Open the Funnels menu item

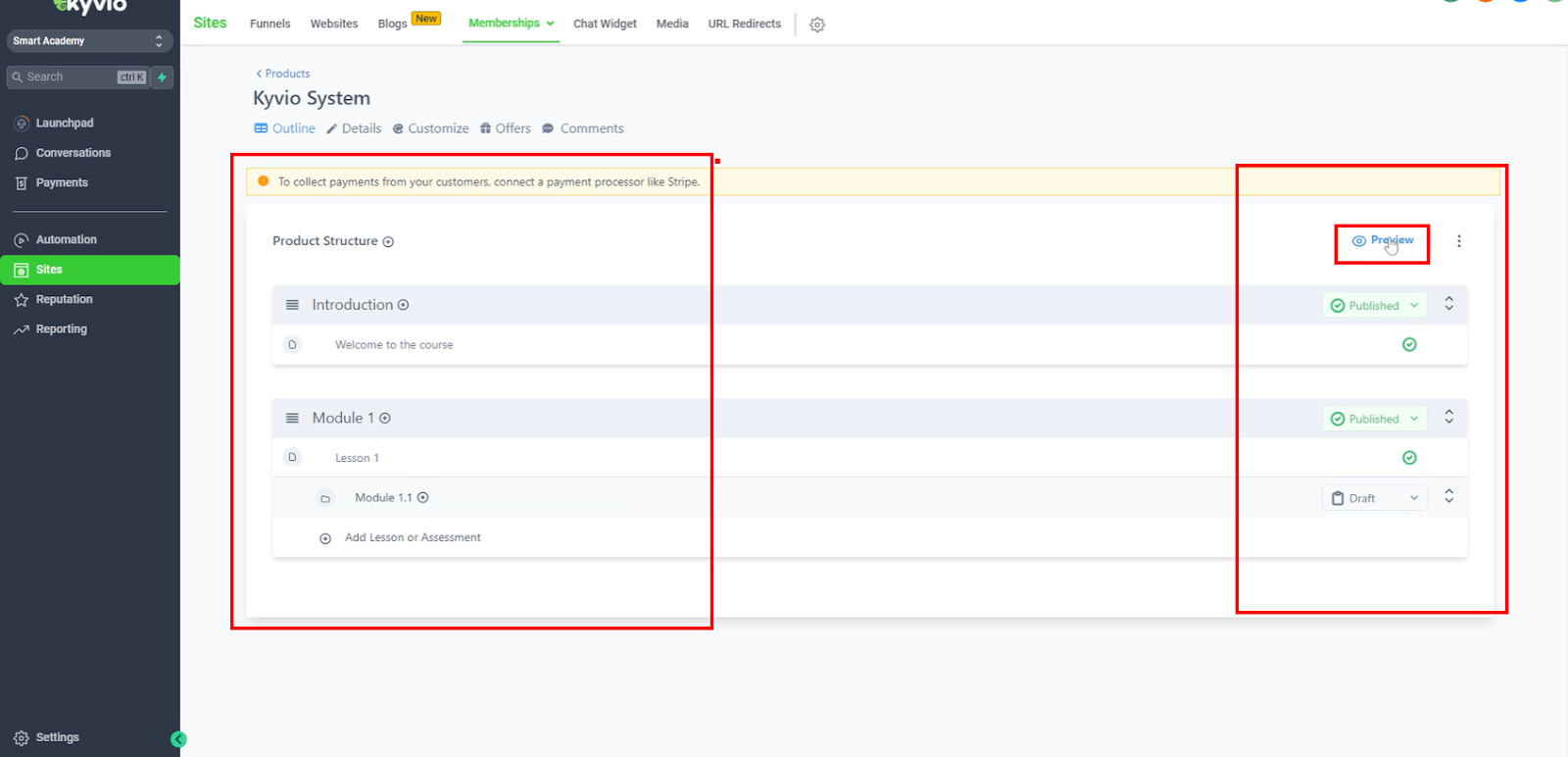[269, 24]
